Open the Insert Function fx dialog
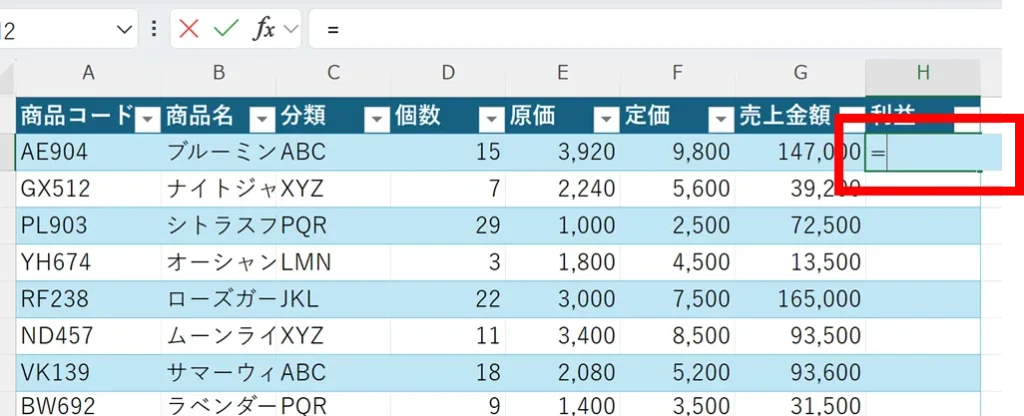This screenshot has height=416, width=1024. (263, 29)
